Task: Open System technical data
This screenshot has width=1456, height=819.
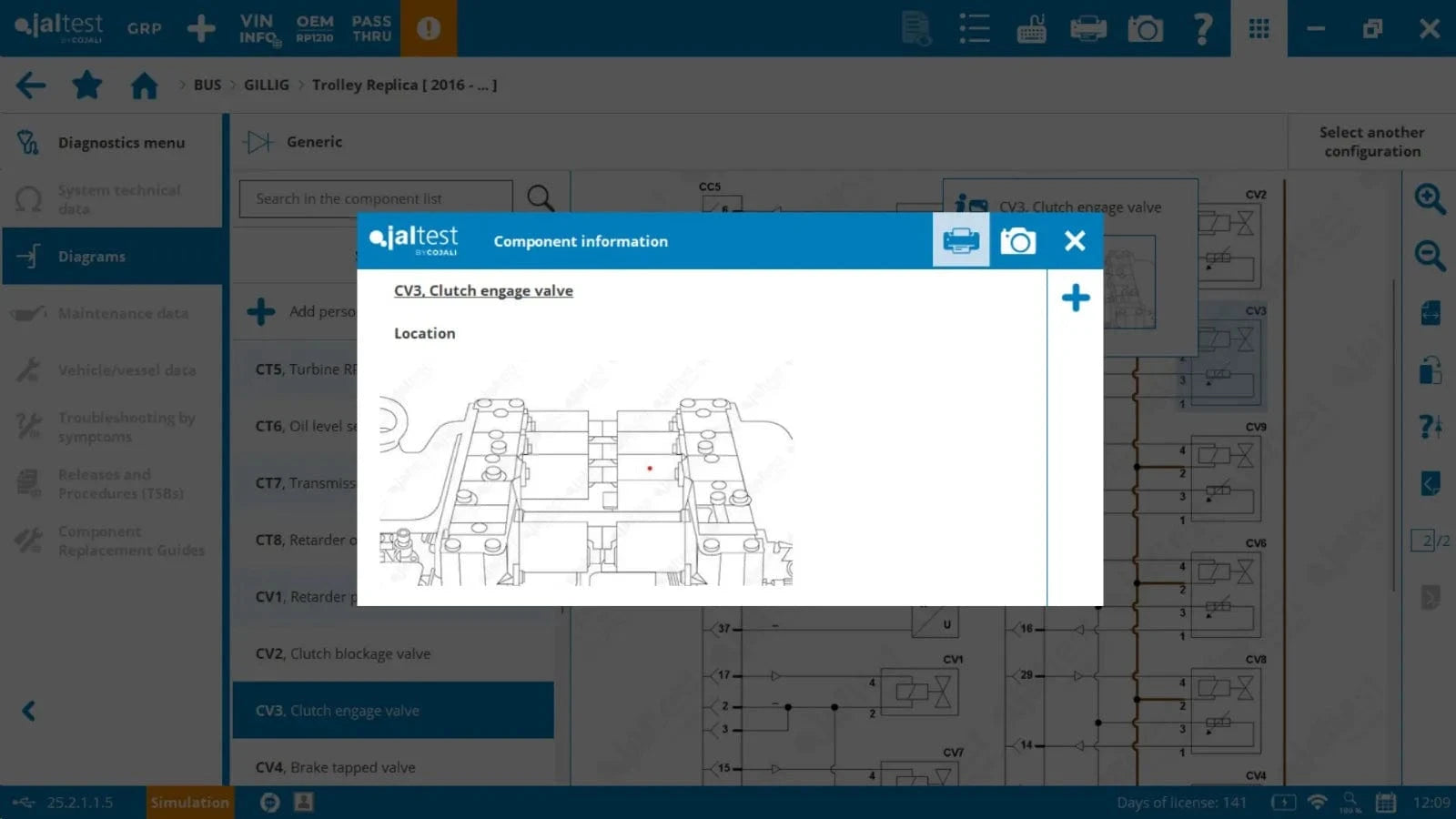Action: (111, 199)
